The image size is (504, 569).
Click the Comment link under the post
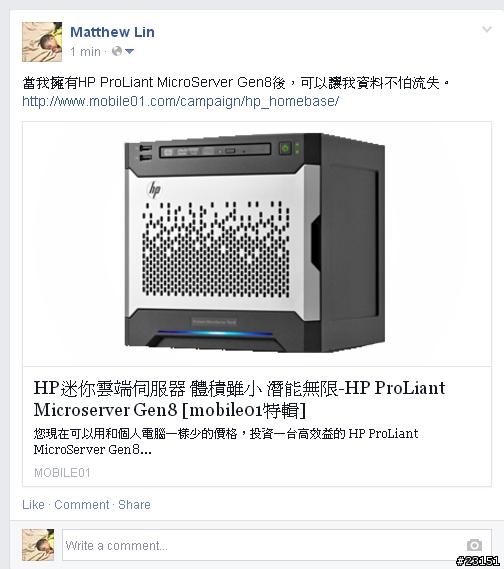(82, 505)
